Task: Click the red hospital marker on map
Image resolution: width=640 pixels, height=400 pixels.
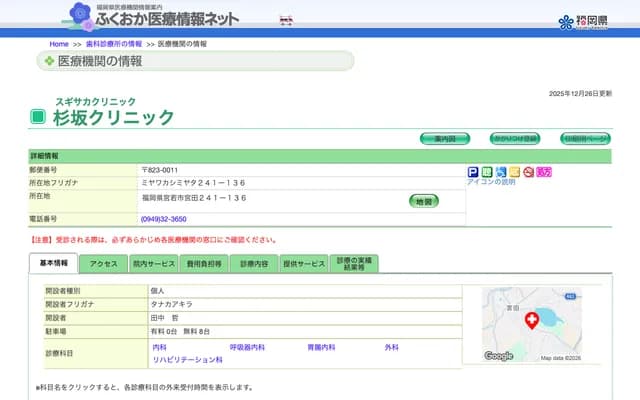Action: [x=531, y=320]
